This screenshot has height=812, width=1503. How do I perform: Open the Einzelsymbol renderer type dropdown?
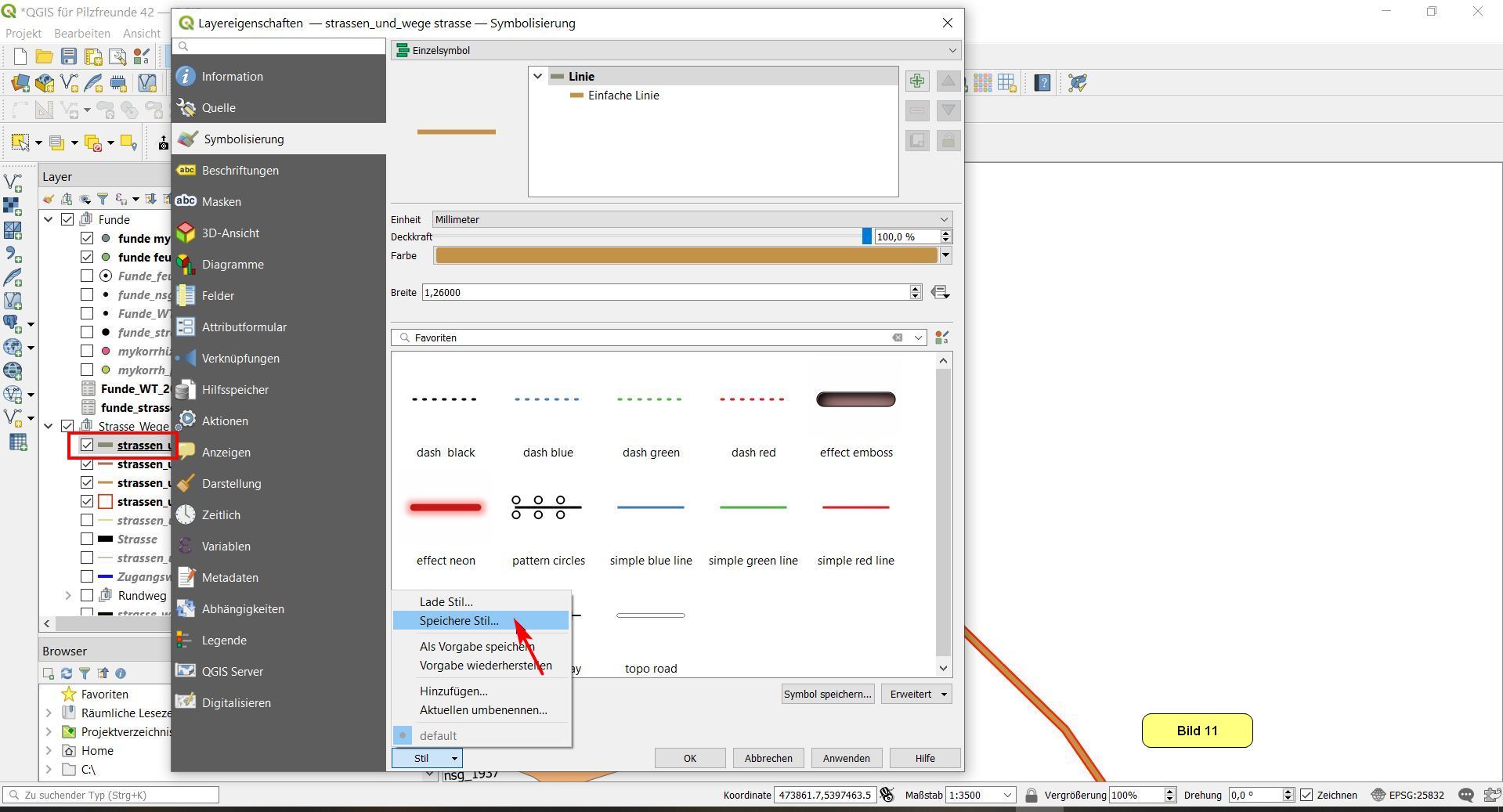(x=676, y=50)
